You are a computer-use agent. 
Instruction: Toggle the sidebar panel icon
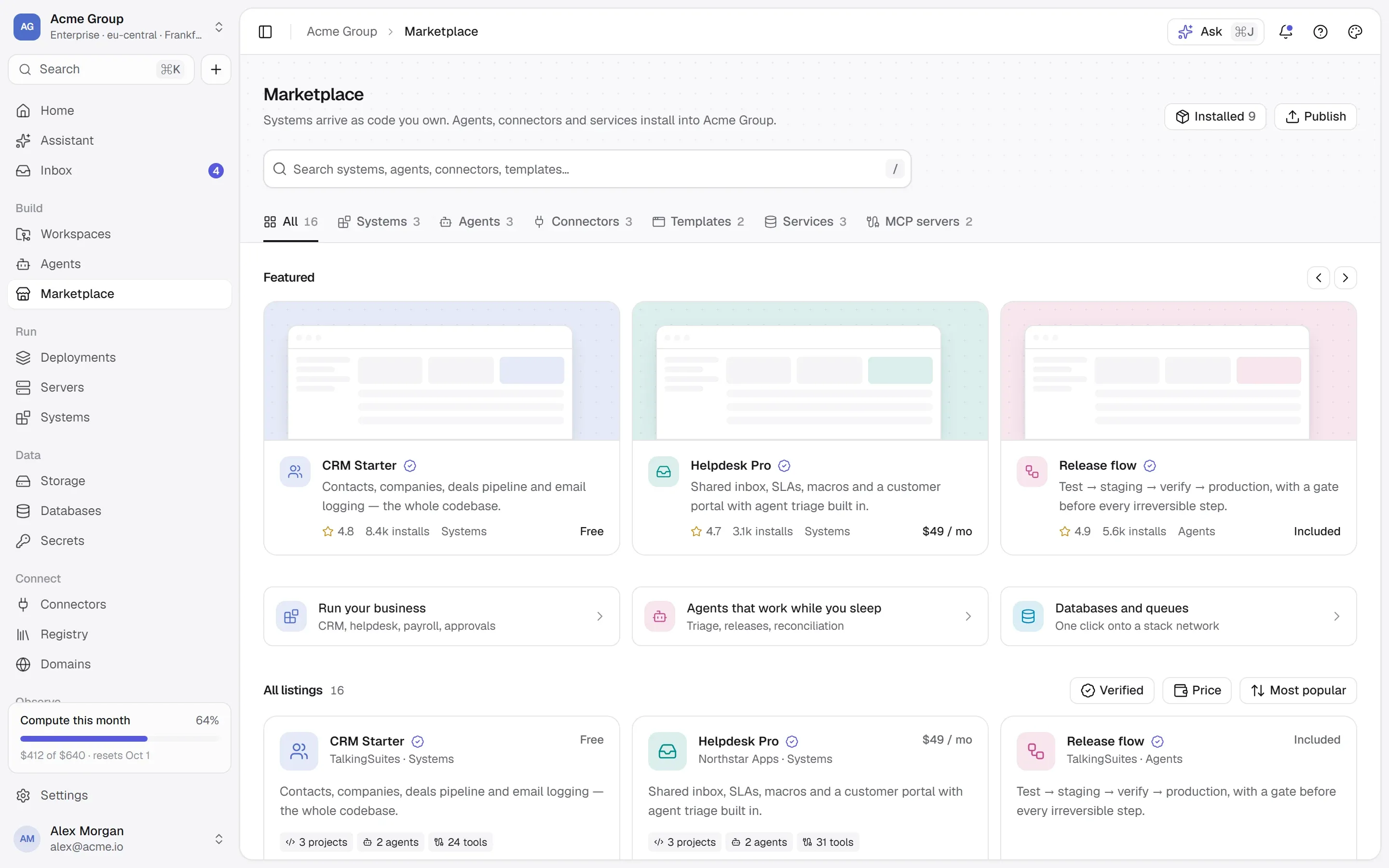[x=265, y=31]
